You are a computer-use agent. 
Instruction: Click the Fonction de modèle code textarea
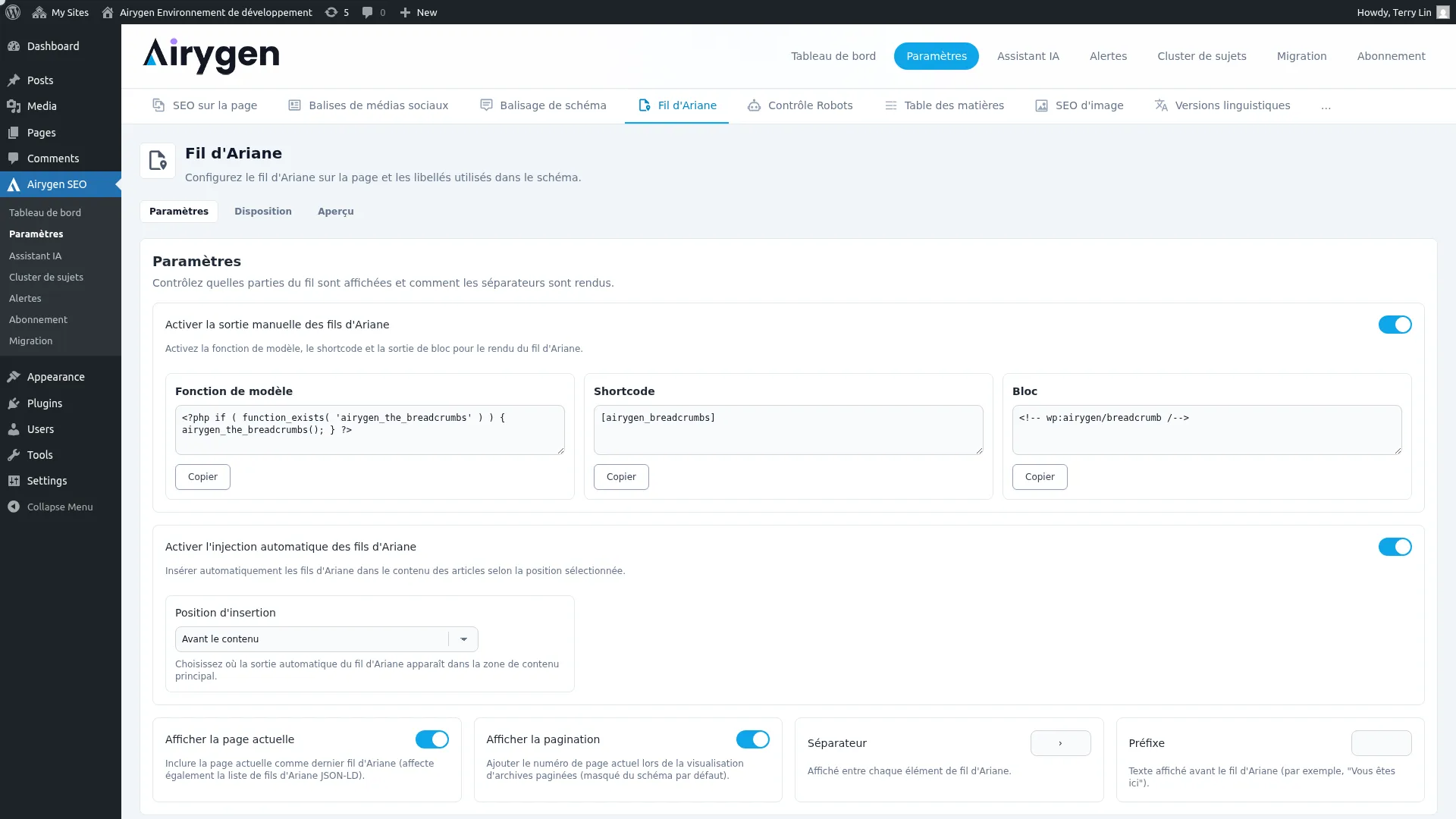[x=370, y=430]
